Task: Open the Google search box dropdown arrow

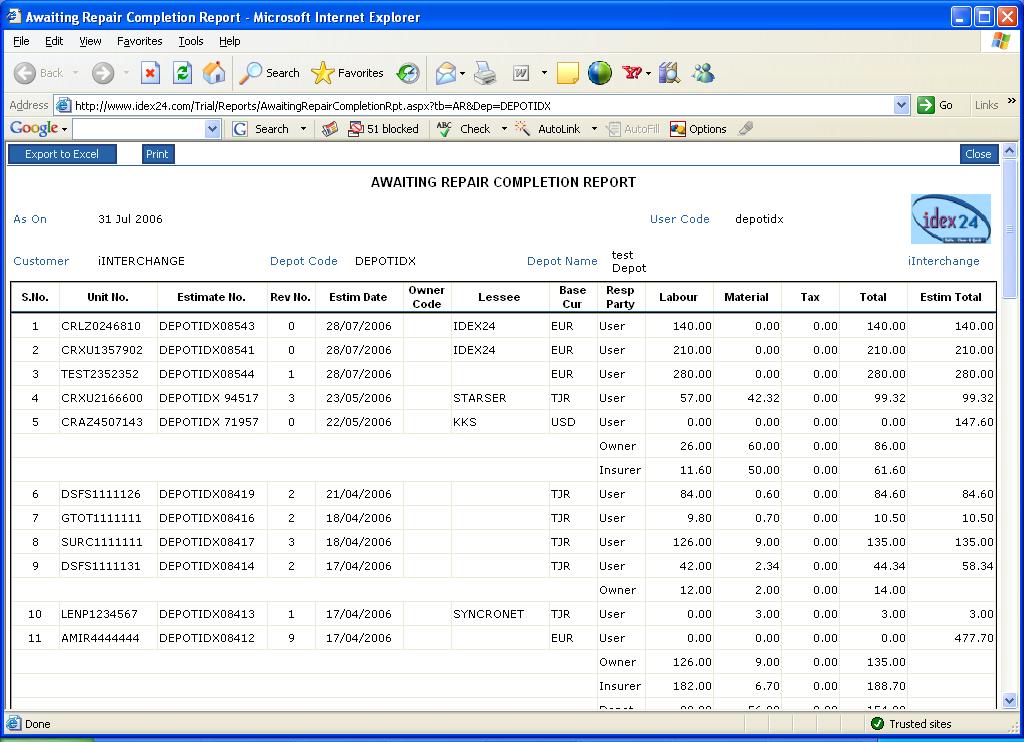Action: point(212,129)
